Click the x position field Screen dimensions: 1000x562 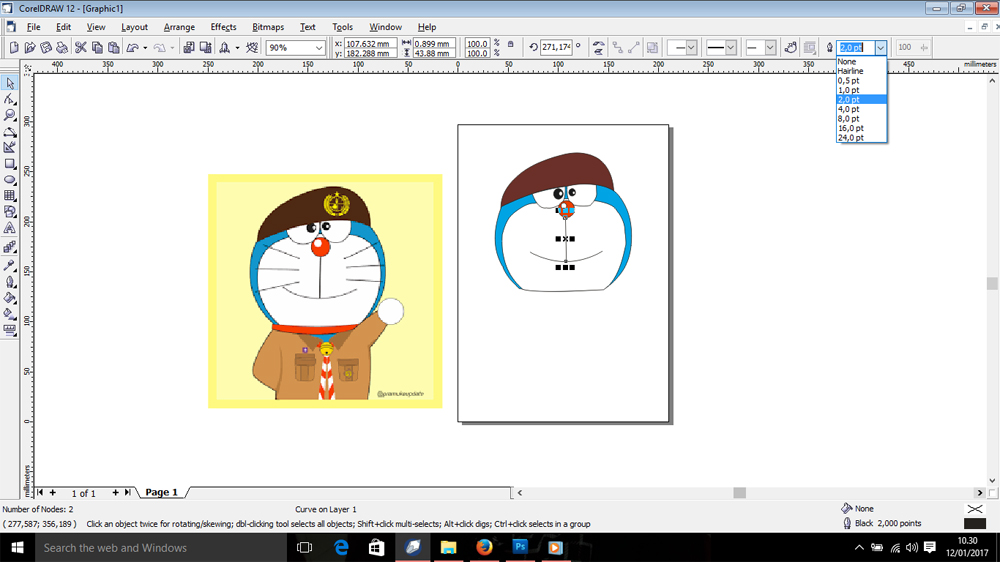pos(371,43)
